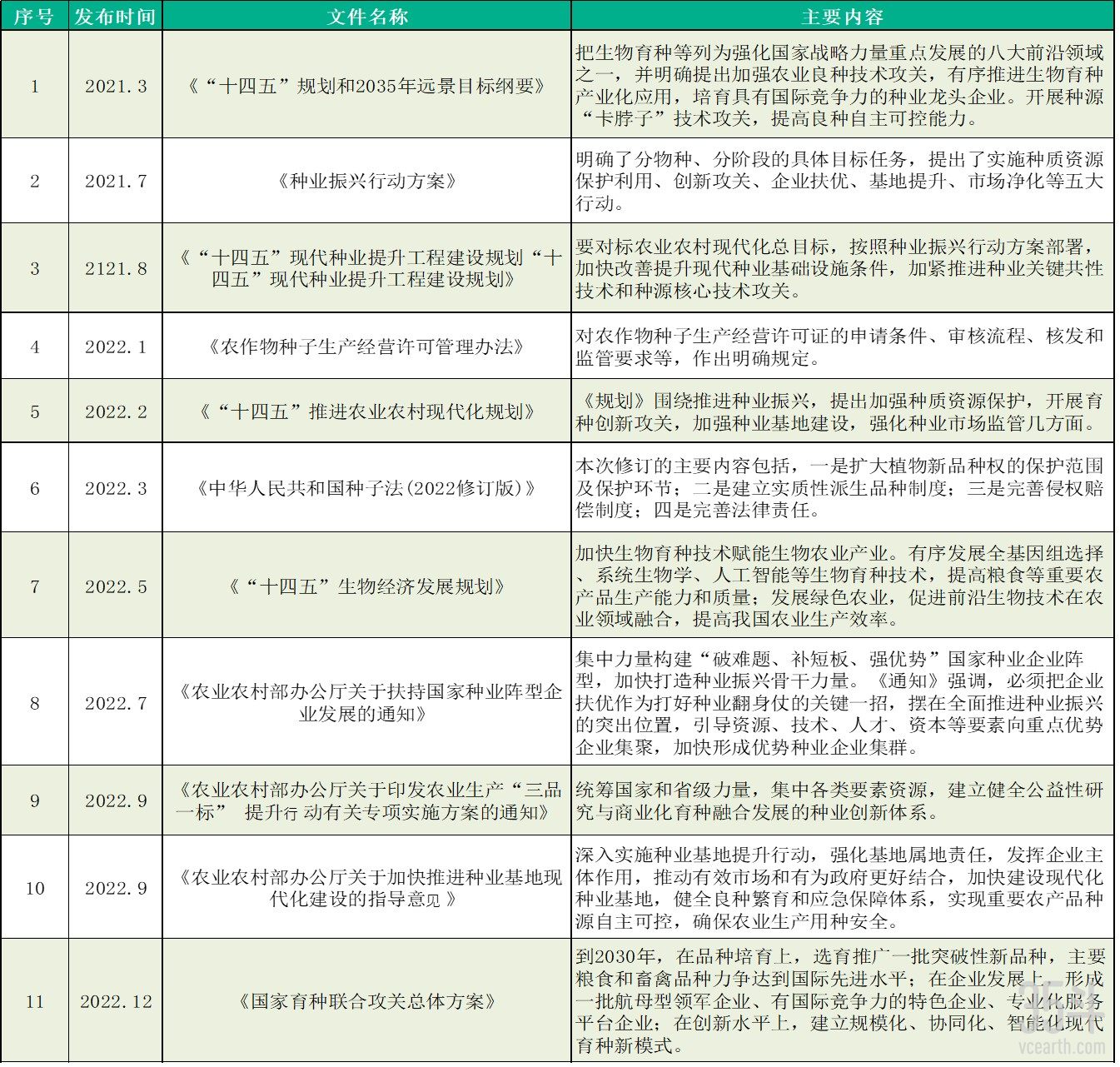
Task: Click serial number 5 cell
Action: (x=34, y=411)
